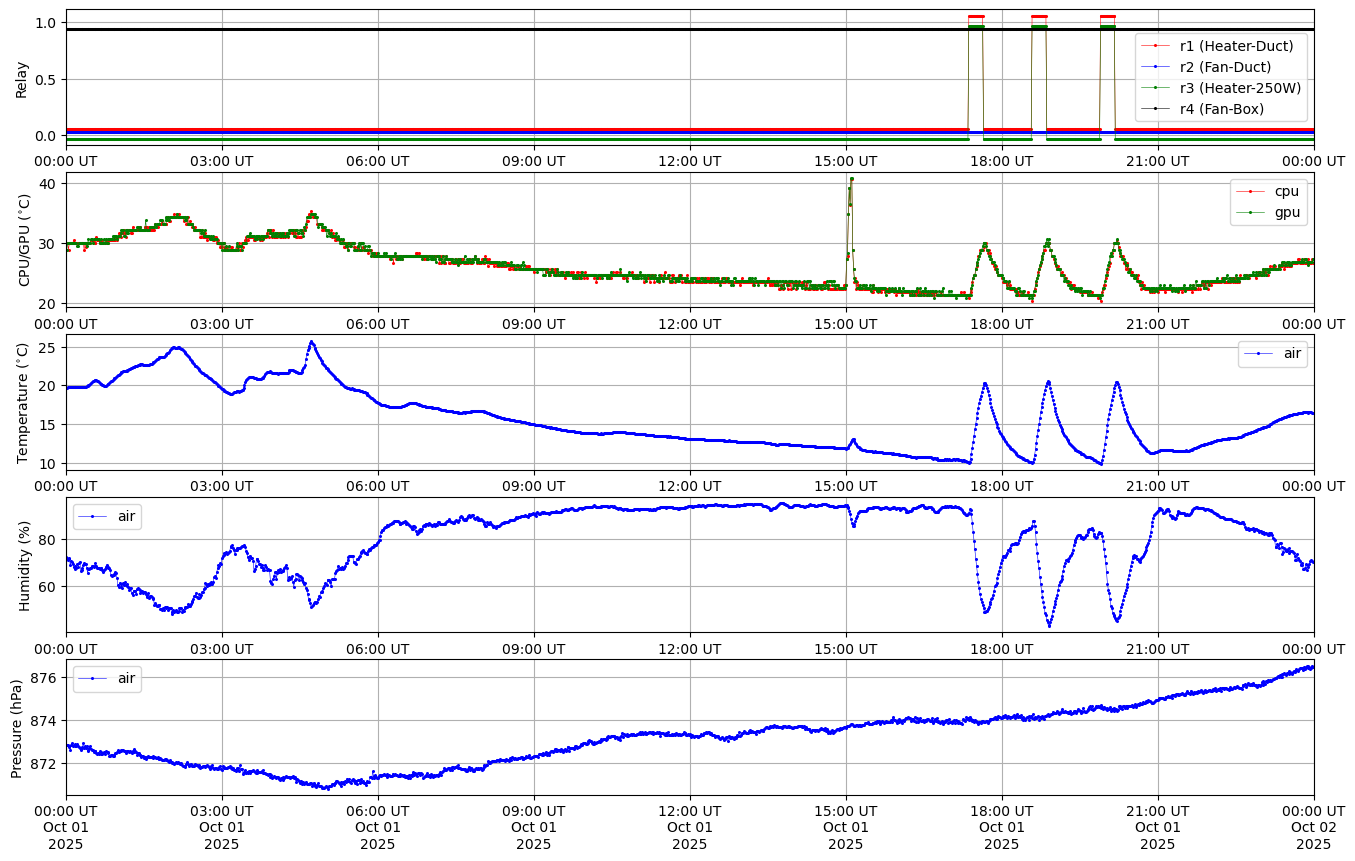
Task: Select the r2 (Fan-Duct) legend entry
Action: point(1225,67)
